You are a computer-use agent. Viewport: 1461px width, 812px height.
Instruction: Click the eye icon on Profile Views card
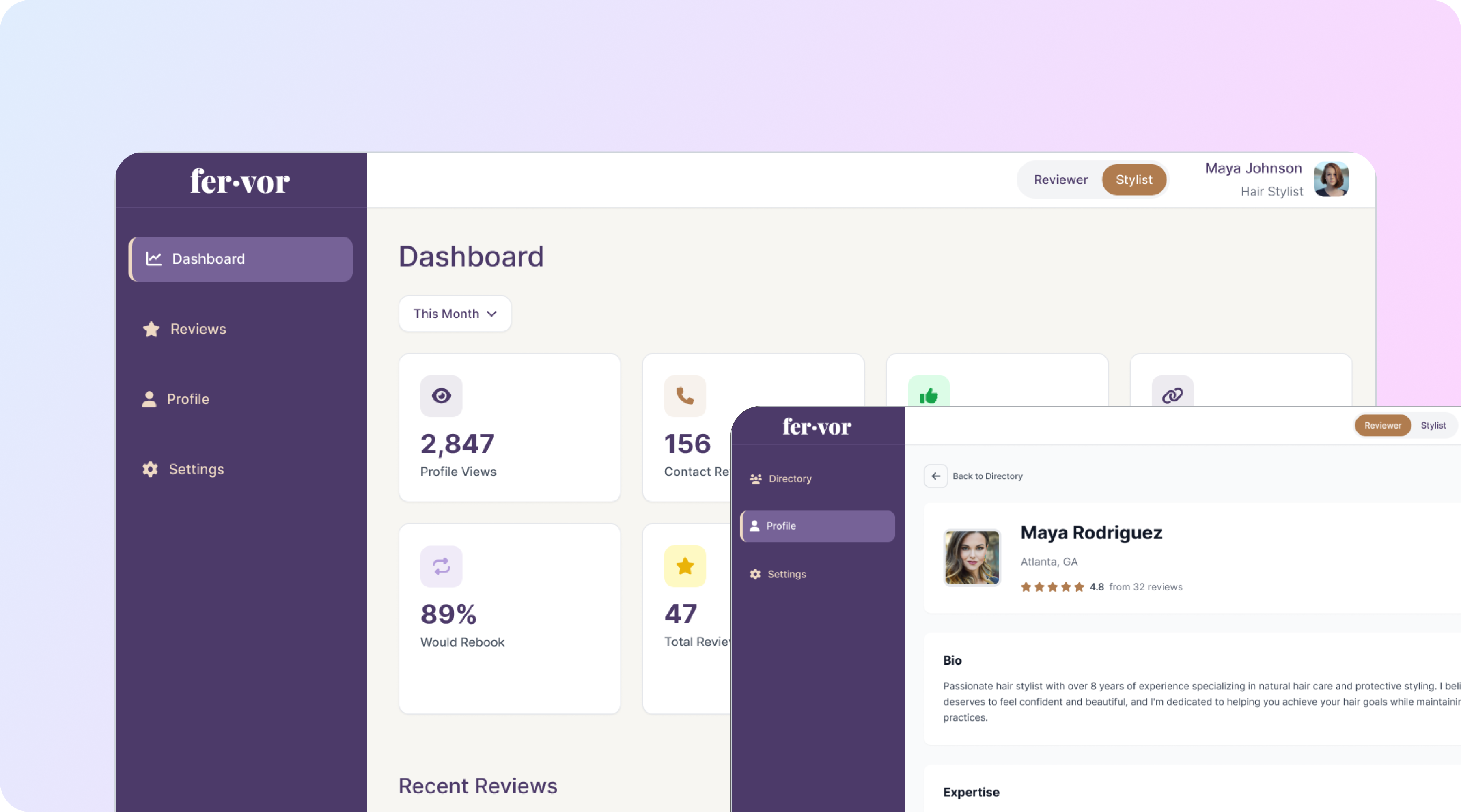441,396
